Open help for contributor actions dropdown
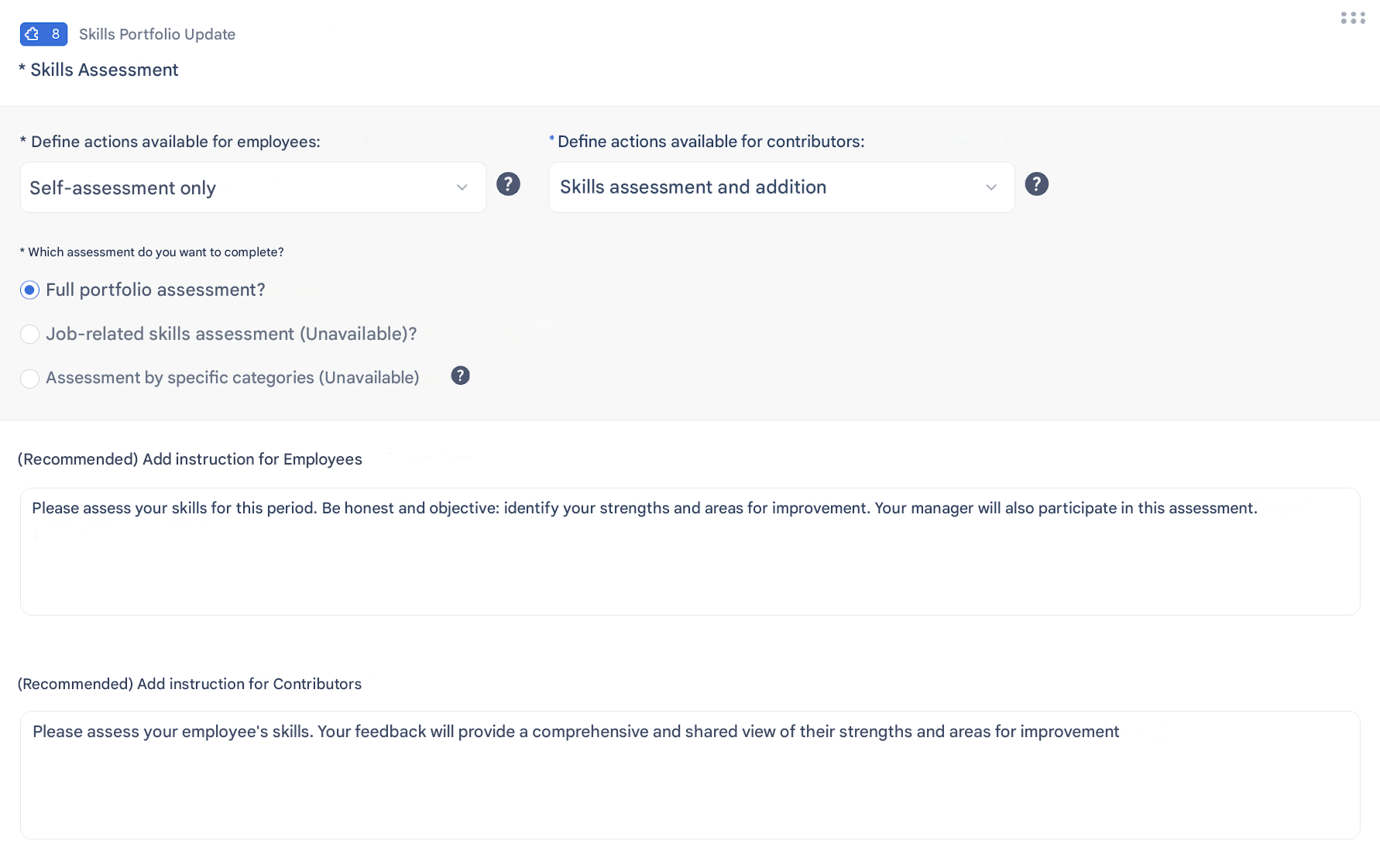 (x=1036, y=184)
